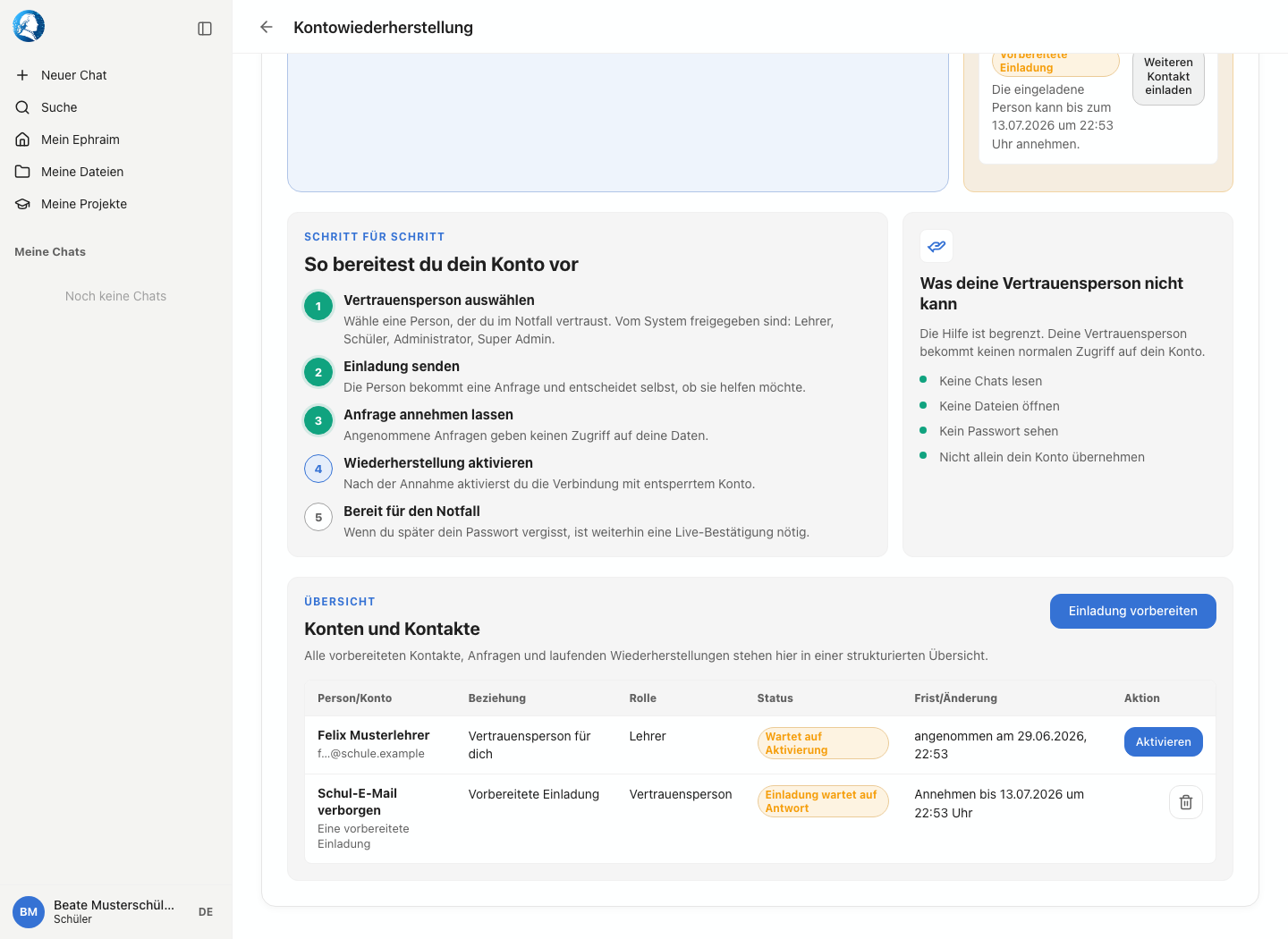The width and height of the screenshot is (1288, 939).
Task: Click the Lehrer role cell
Action: coord(648,736)
